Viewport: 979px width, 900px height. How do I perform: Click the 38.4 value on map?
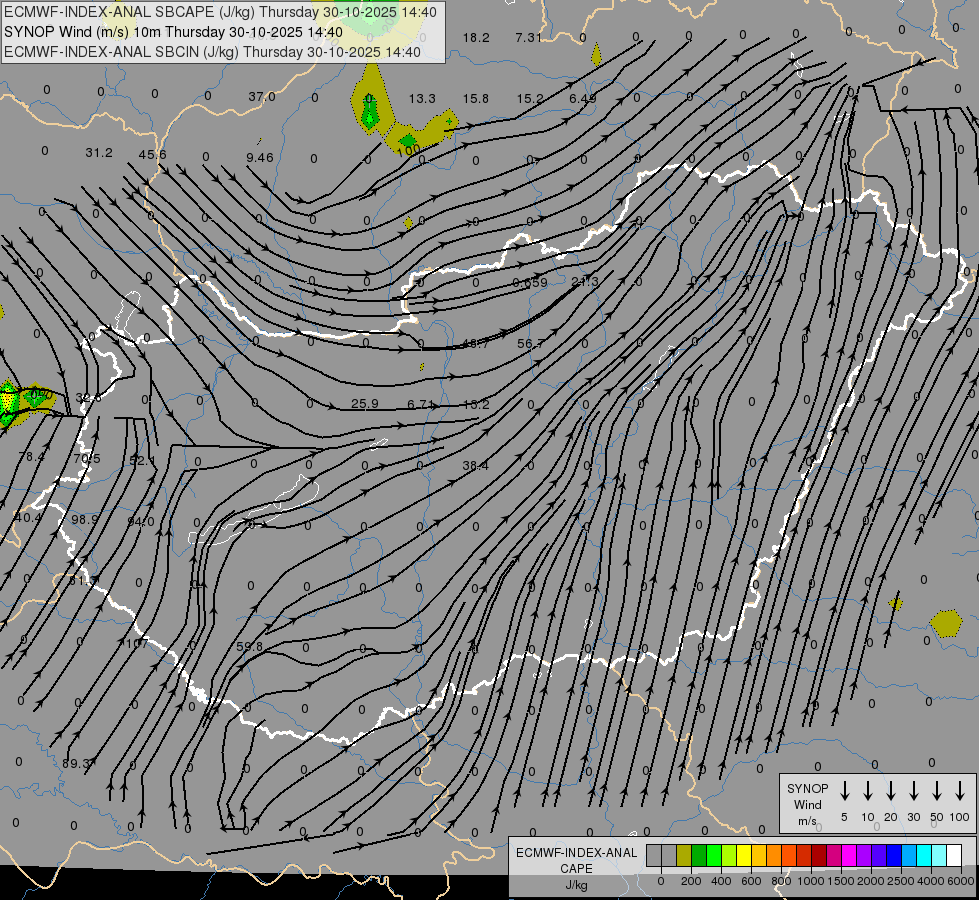[x=475, y=465]
